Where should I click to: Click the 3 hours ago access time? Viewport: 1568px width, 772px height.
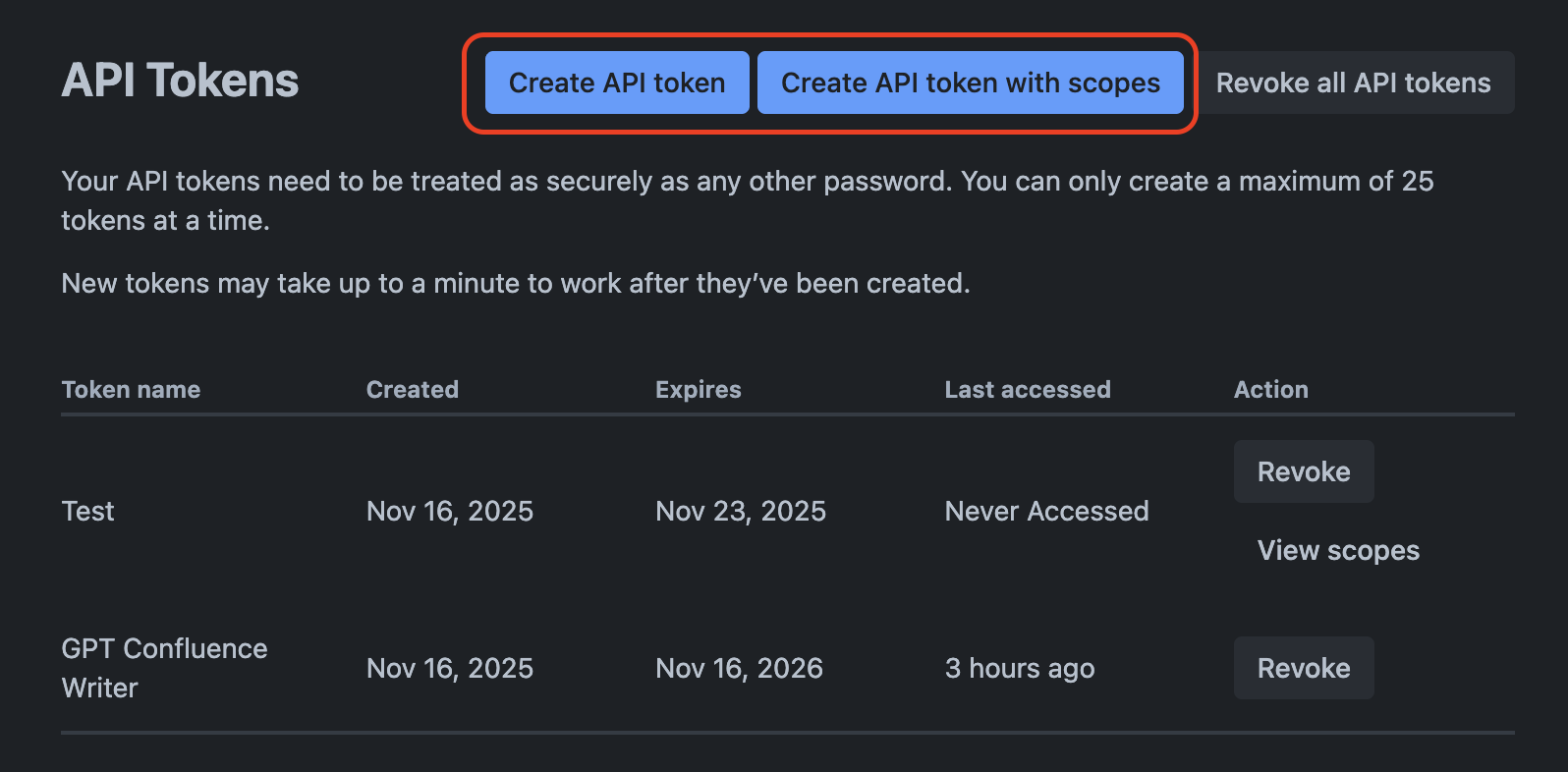[1019, 668]
